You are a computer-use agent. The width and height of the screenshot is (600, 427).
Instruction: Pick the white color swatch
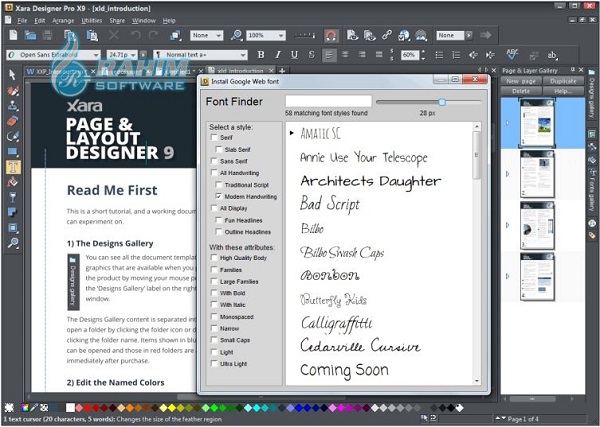pos(70,408)
